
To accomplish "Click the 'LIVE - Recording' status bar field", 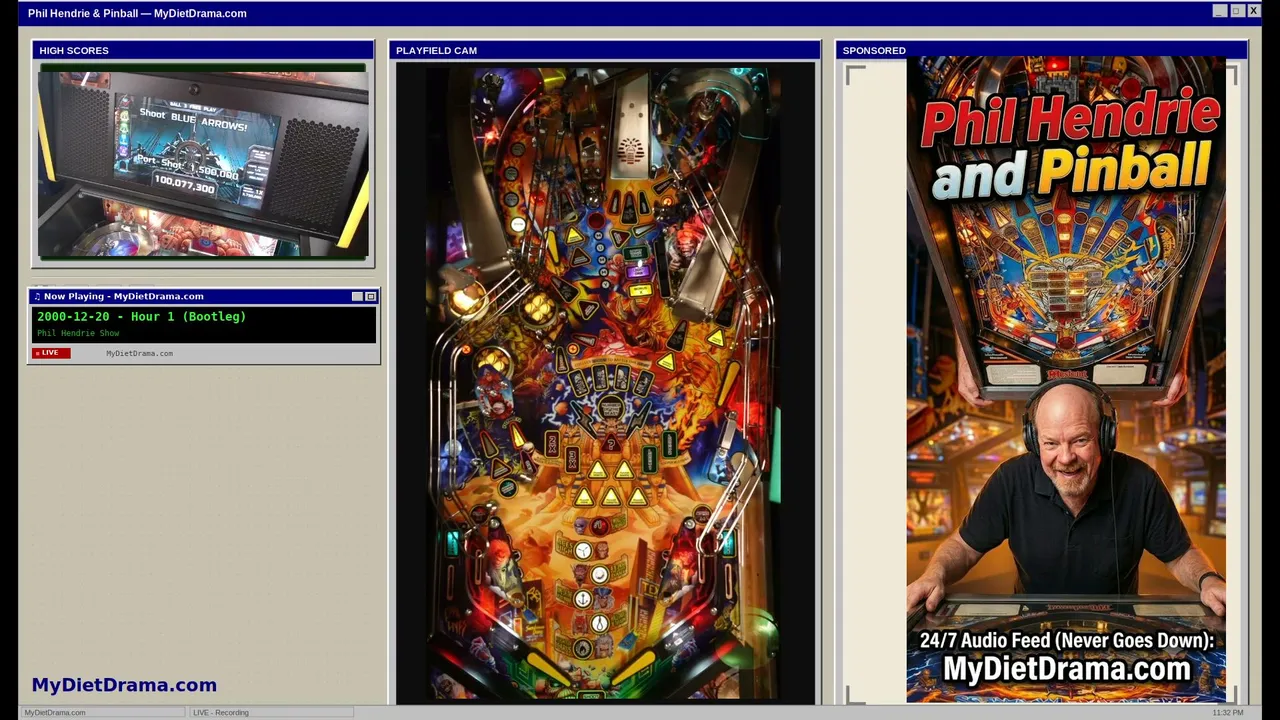I will [270, 712].
